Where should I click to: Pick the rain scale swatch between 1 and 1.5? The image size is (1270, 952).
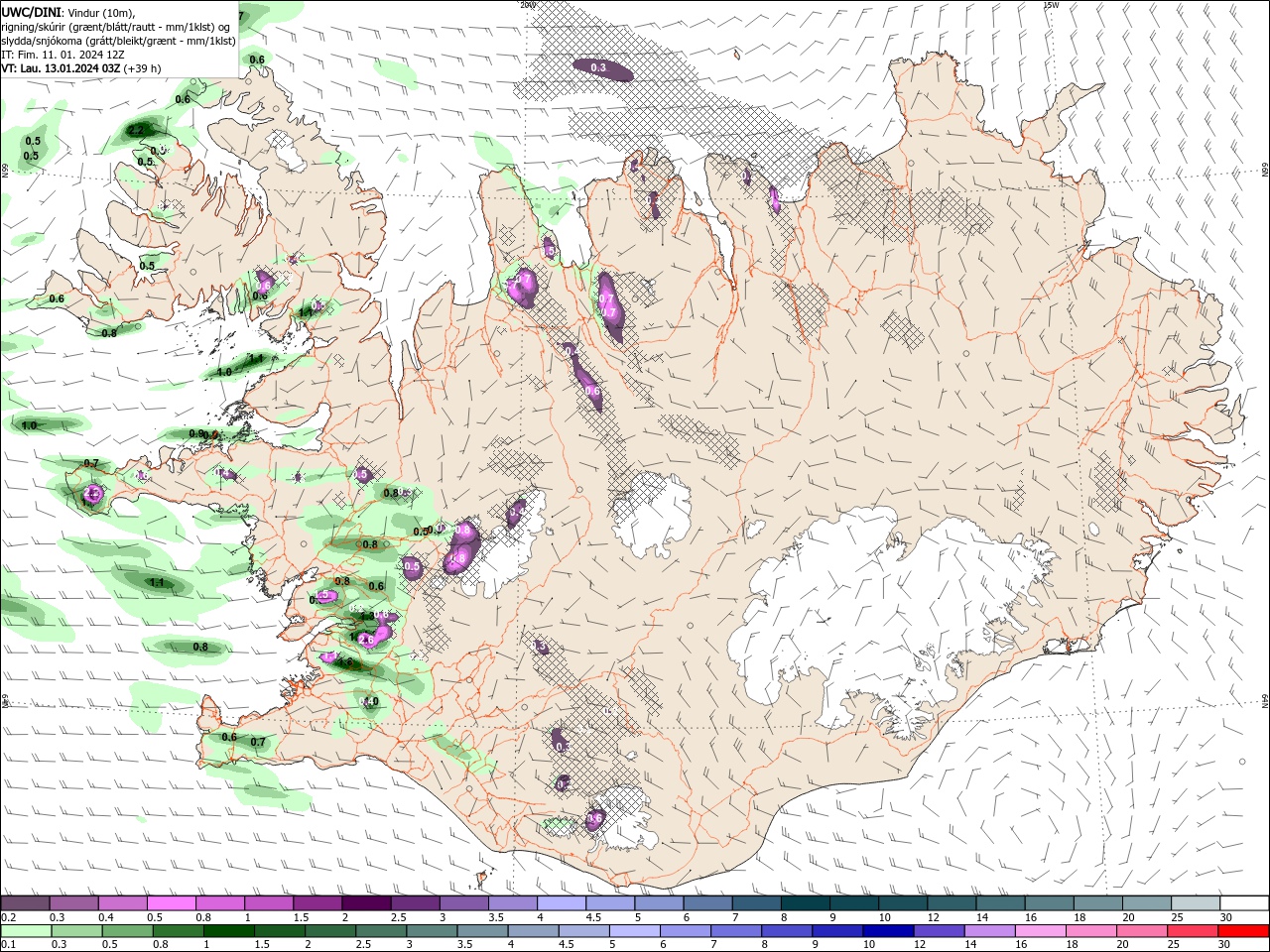click(230, 931)
